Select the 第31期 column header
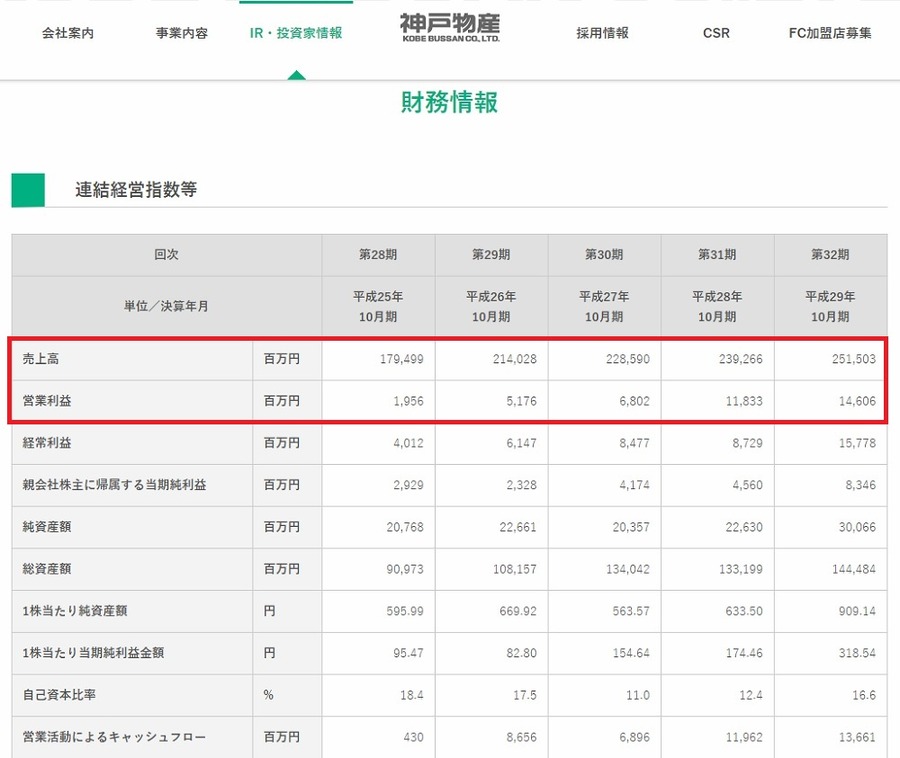This screenshot has height=758, width=900. click(x=717, y=255)
